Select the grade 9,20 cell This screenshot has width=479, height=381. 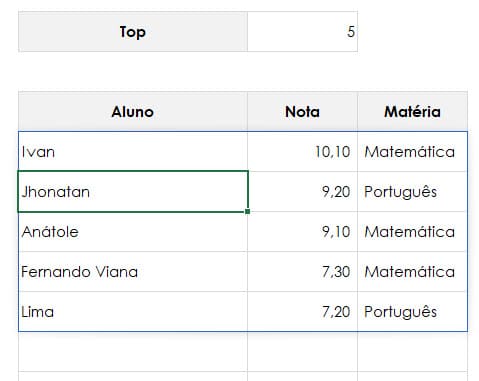pyautogui.click(x=302, y=192)
